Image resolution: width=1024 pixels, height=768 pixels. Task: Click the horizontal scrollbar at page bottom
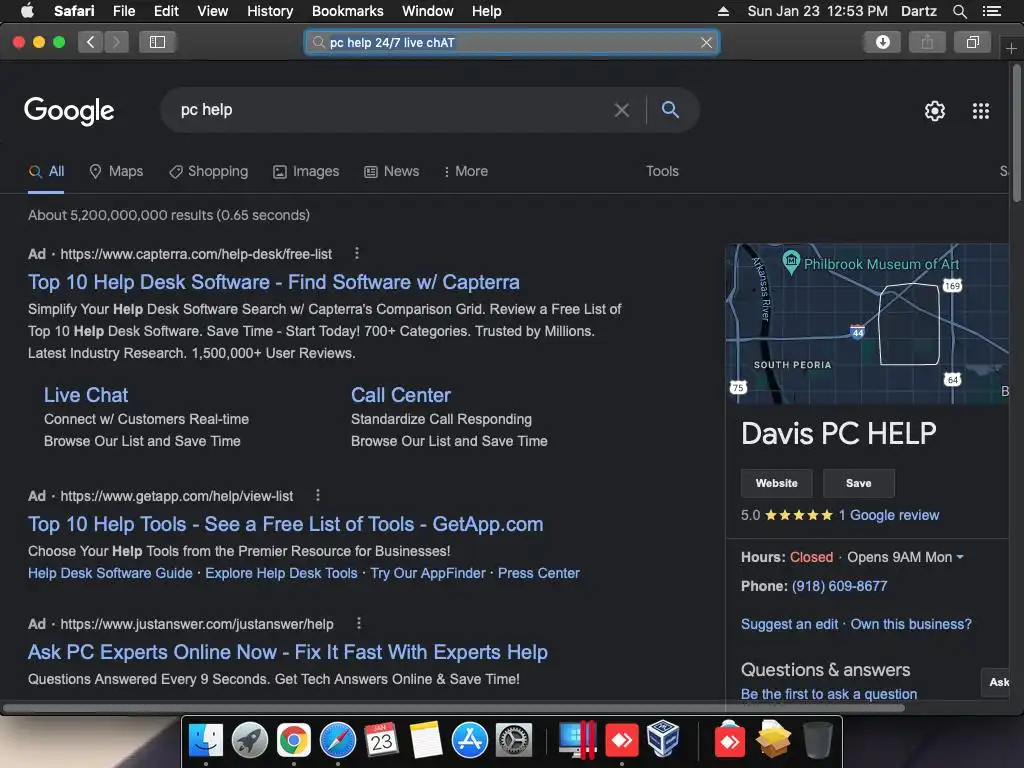click(454, 708)
